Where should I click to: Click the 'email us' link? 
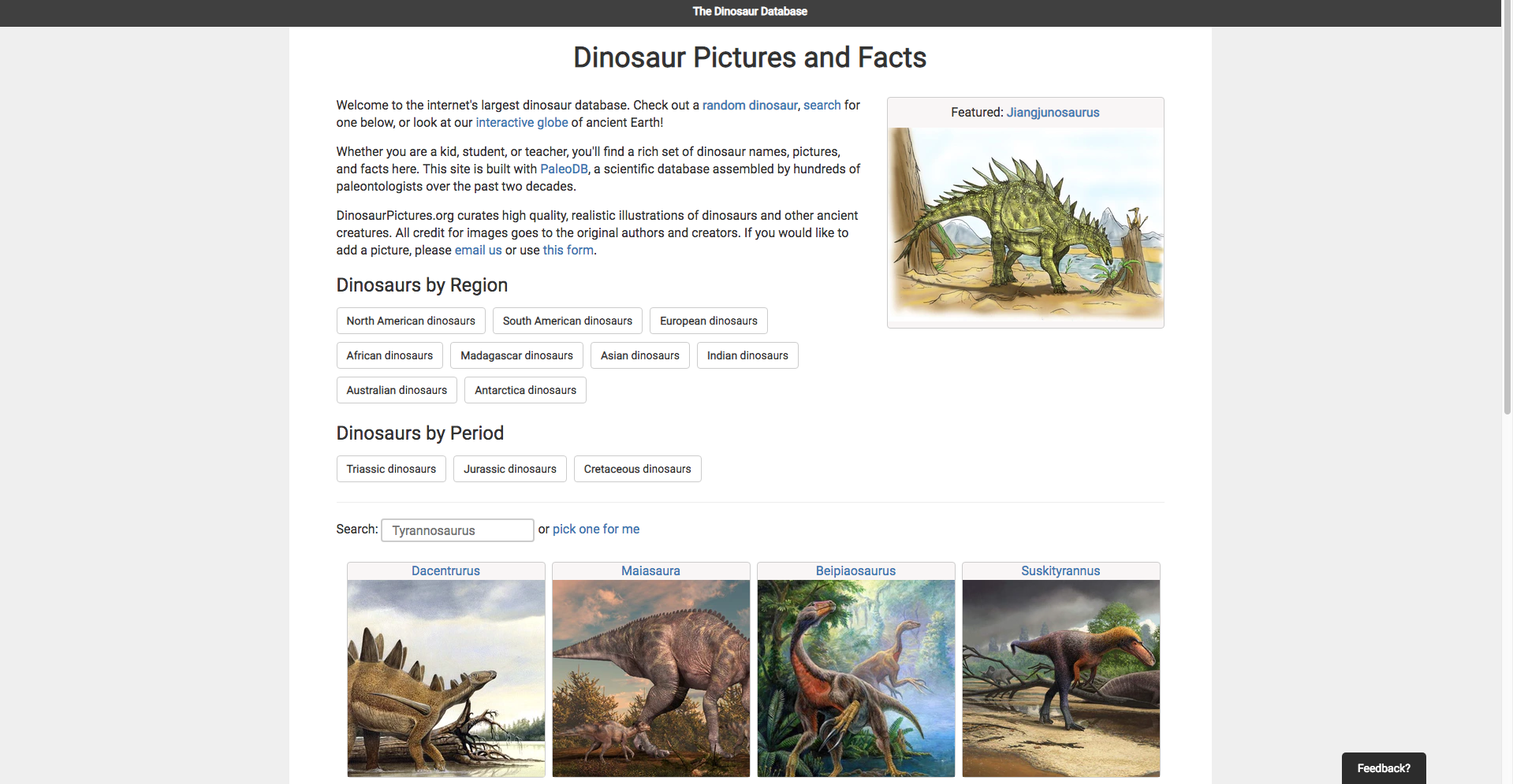pyautogui.click(x=478, y=251)
